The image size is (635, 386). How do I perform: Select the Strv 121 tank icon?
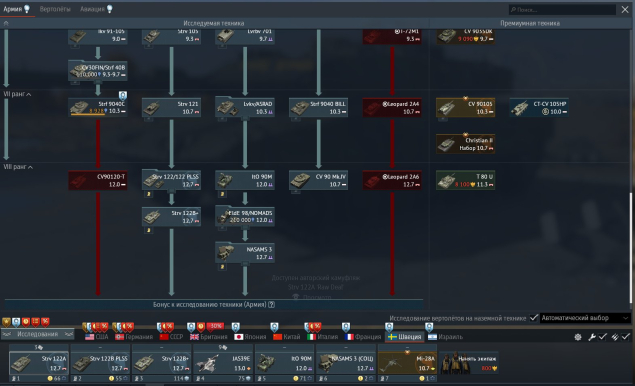tap(171, 107)
